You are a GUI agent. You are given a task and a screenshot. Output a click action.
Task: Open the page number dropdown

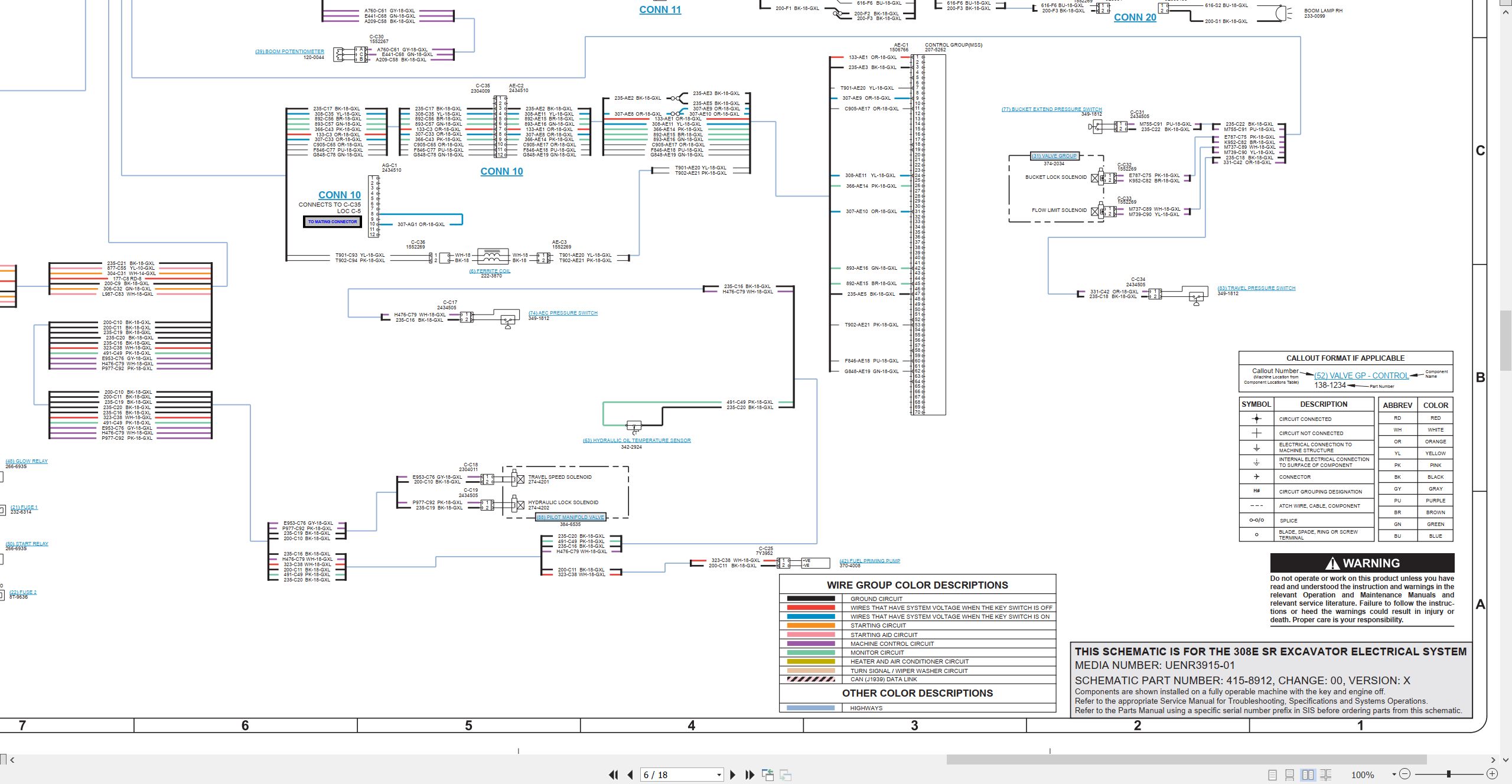pyautogui.click(x=719, y=775)
